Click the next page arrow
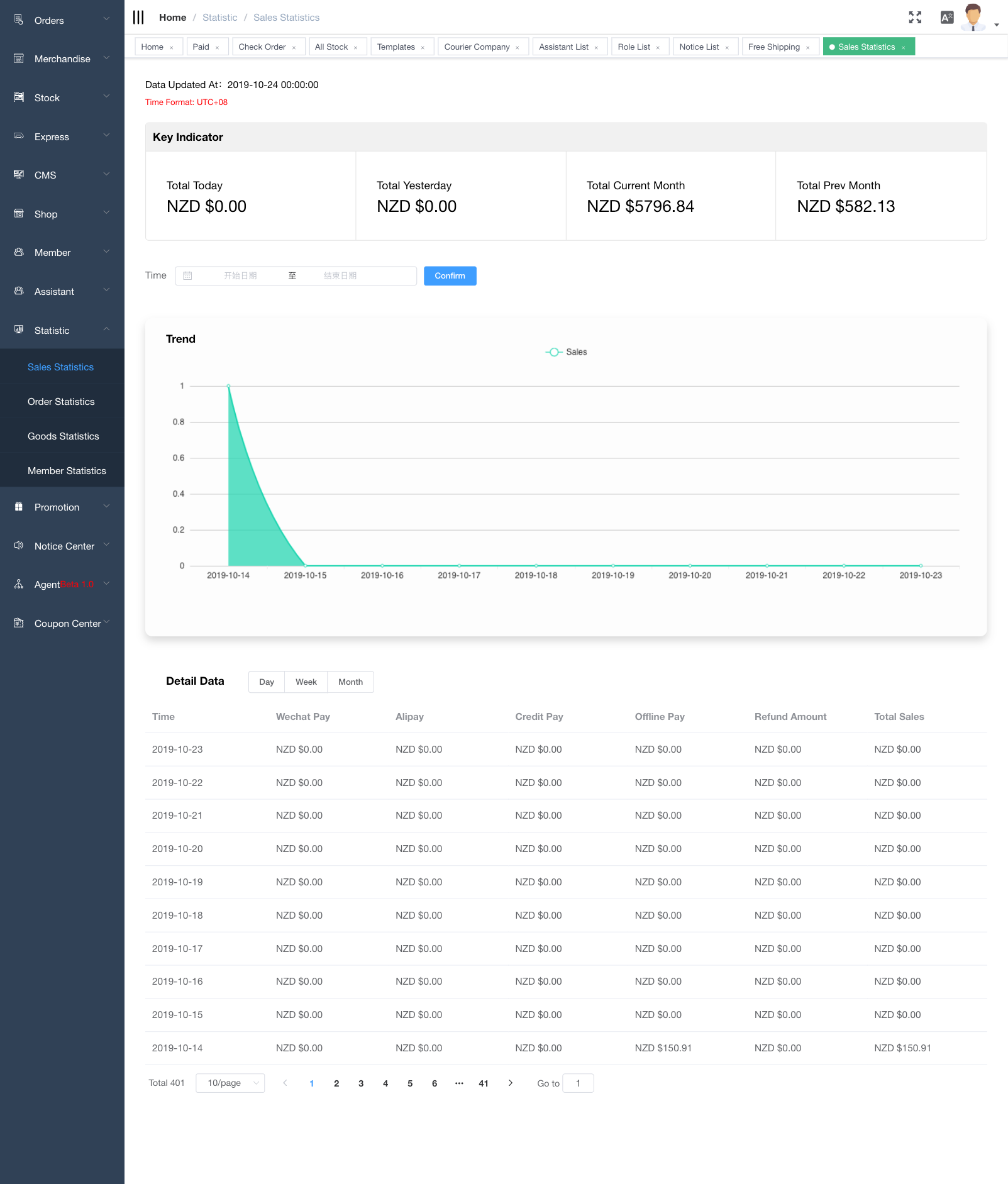The height and width of the screenshot is (1184, 1008). [x=511, y=1083]
